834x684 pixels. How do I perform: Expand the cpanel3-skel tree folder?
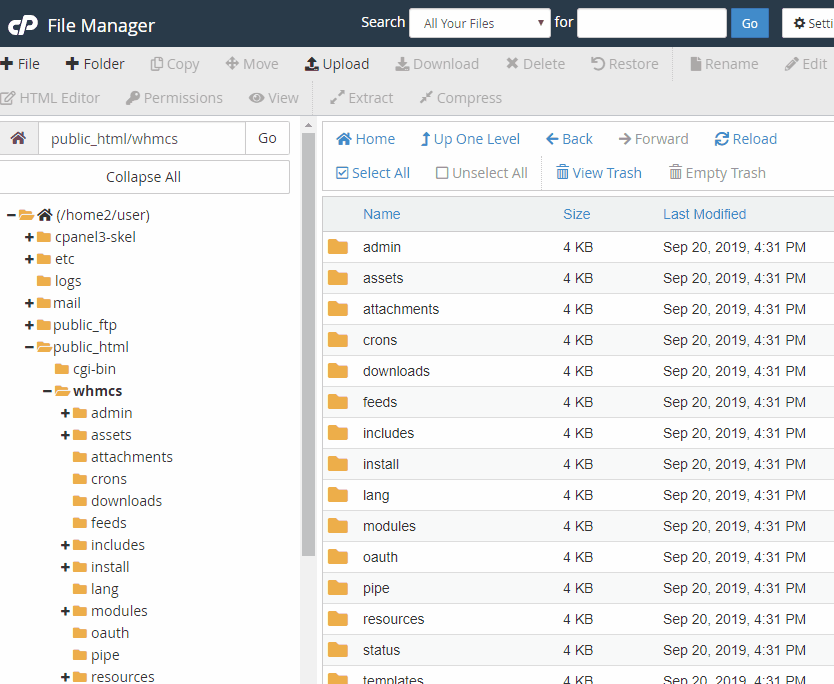(29, 237)
